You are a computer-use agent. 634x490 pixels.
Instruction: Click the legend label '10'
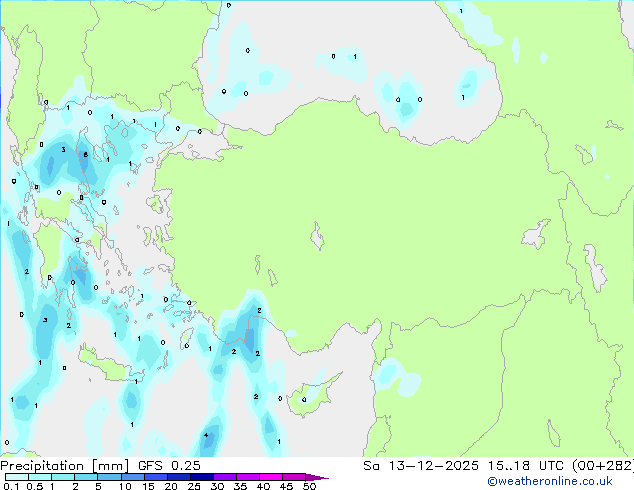[125, 486]
